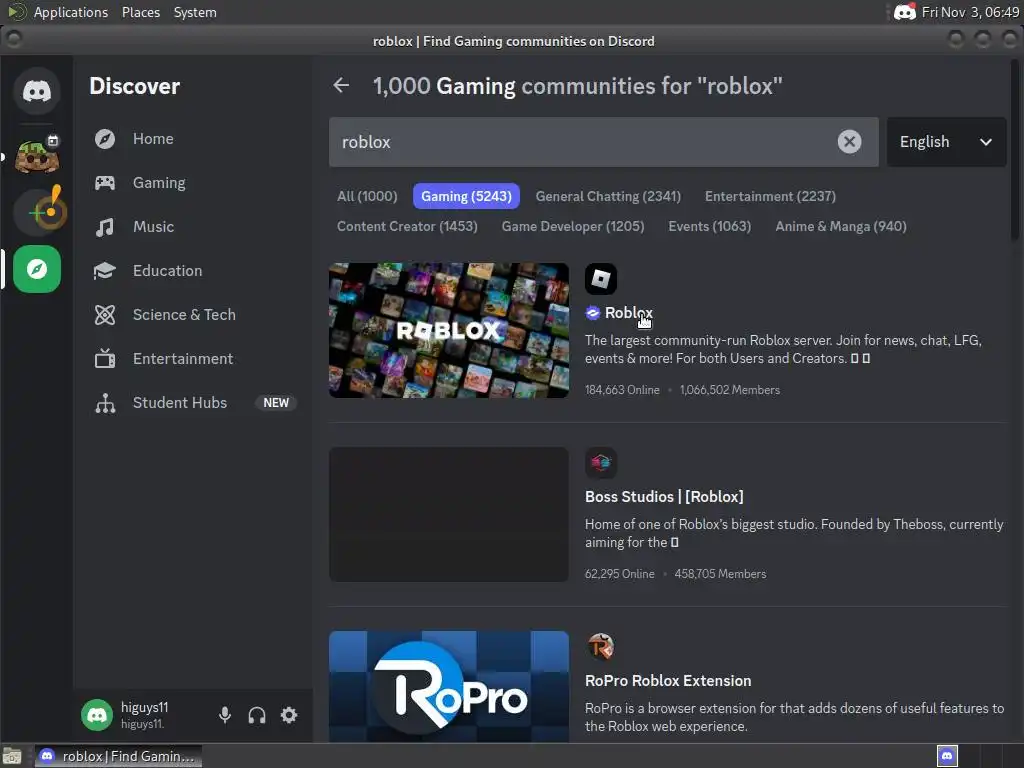This screenshot has height=768, width=1024.
Task: Open Boss Studios | [Roblox] server
Action: (x=664, y=497)
